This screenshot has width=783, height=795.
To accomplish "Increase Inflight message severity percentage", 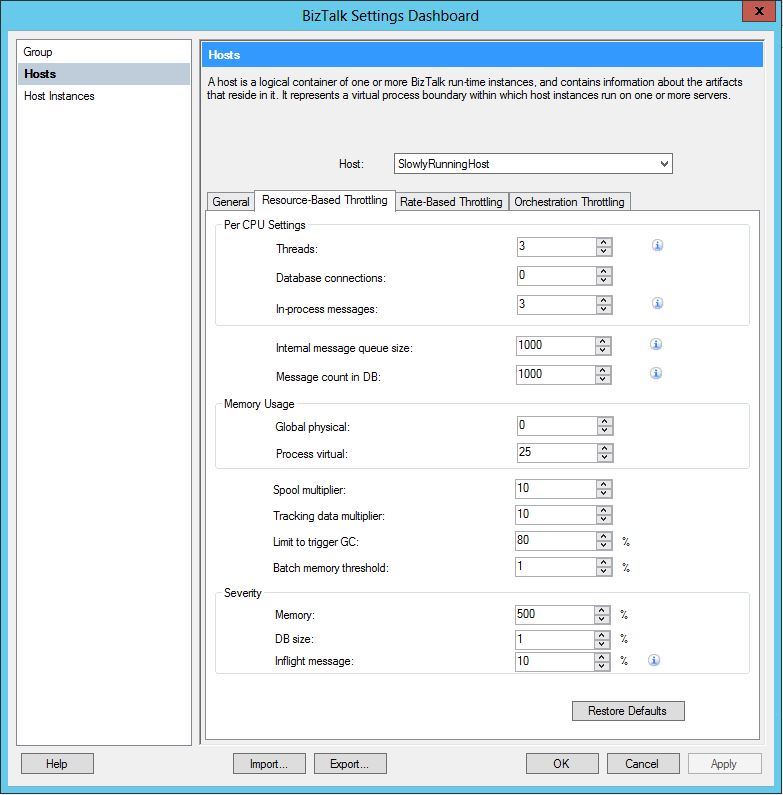I will pos(601,657).
